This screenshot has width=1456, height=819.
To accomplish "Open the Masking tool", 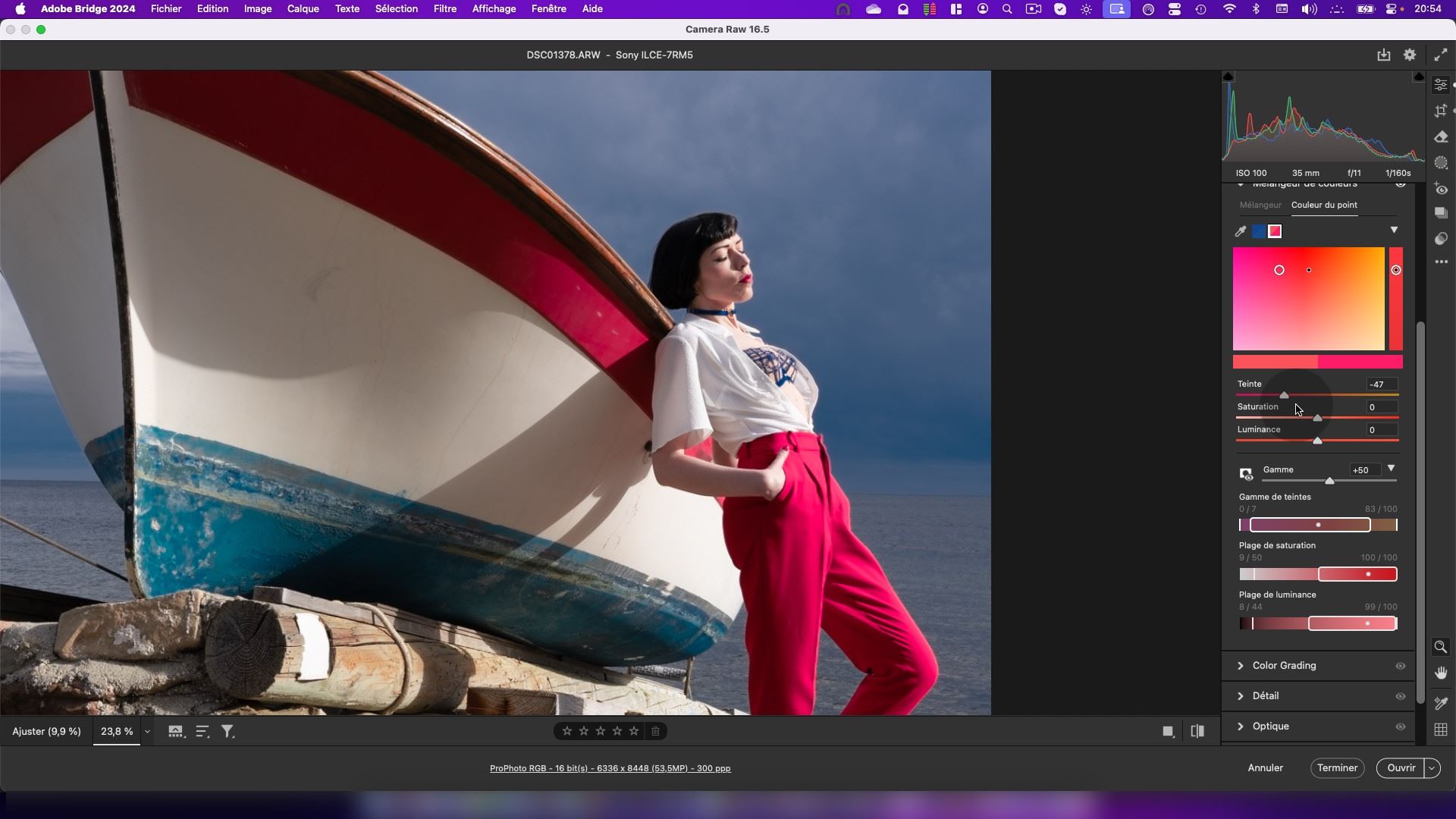I will (1441, 163).
